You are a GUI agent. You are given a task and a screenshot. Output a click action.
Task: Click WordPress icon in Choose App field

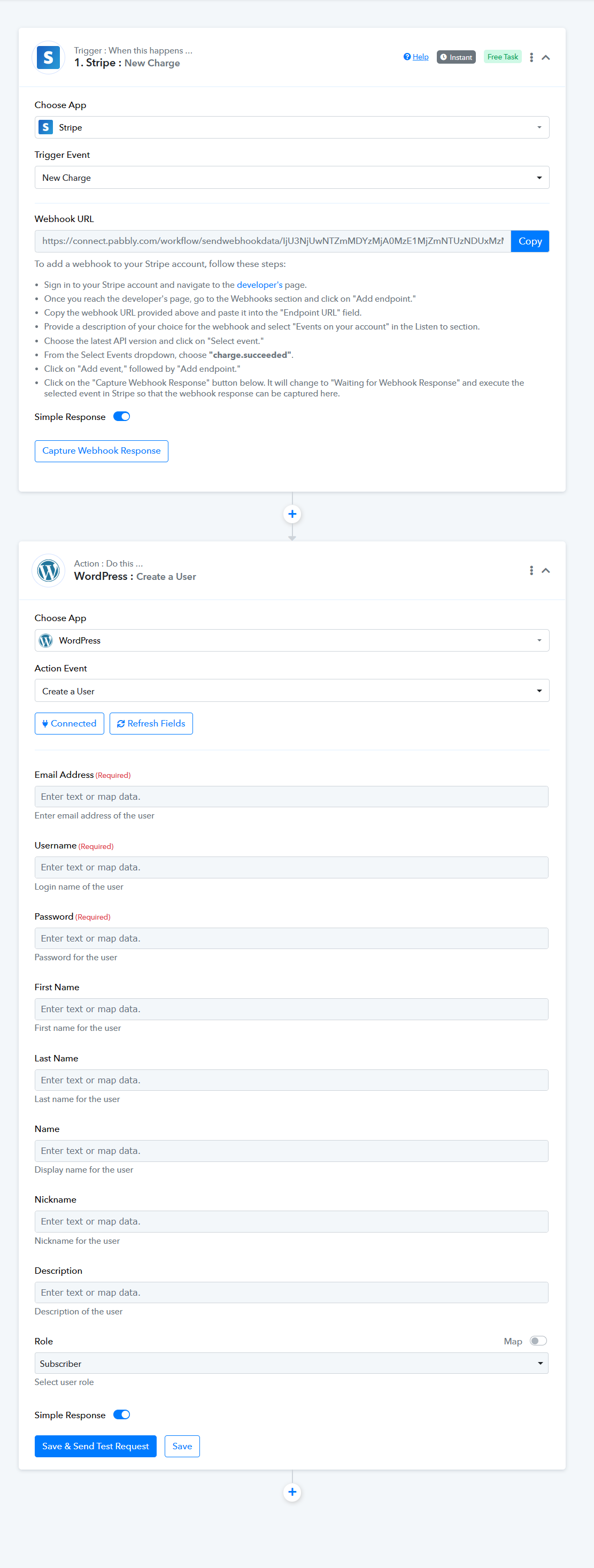(x=45, y=640)
